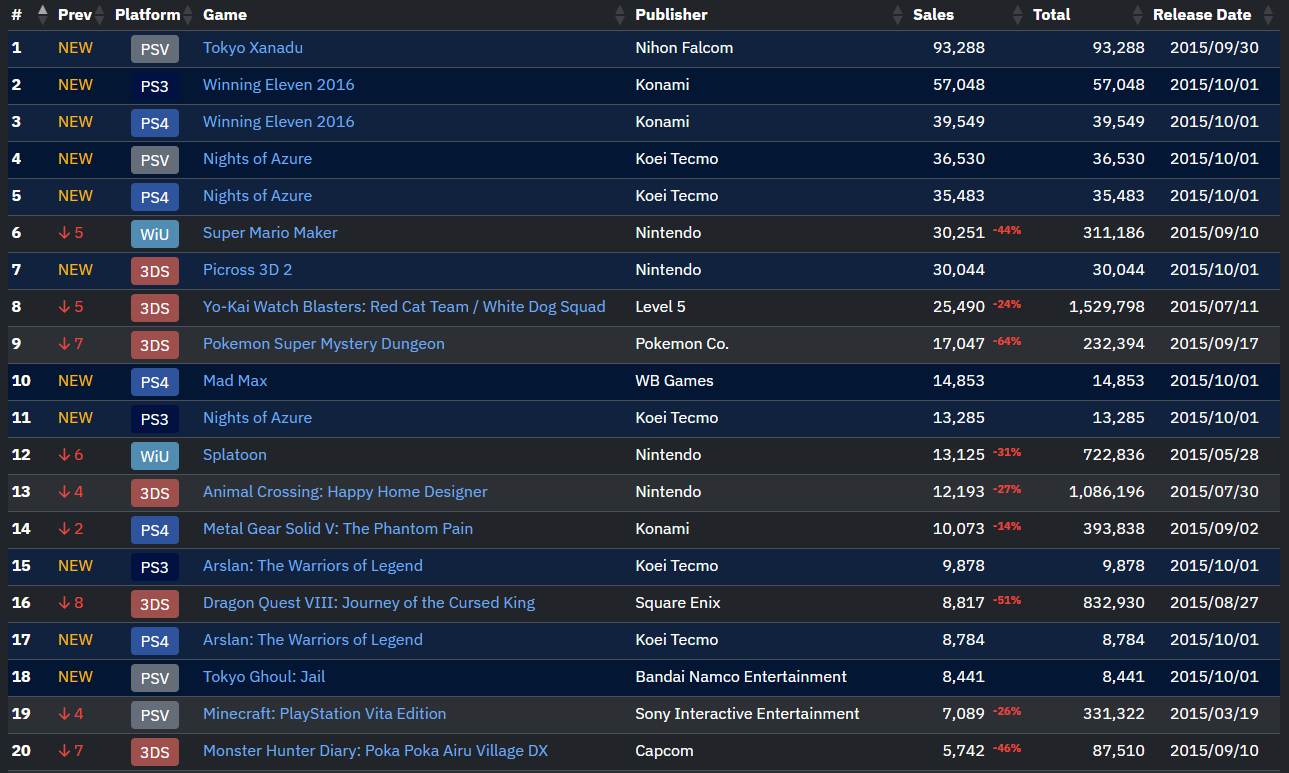Viewport: 1289px width, 773px height.
Task: Click the sort arrows beside the Total header
Action: [x=1138, y=15]
